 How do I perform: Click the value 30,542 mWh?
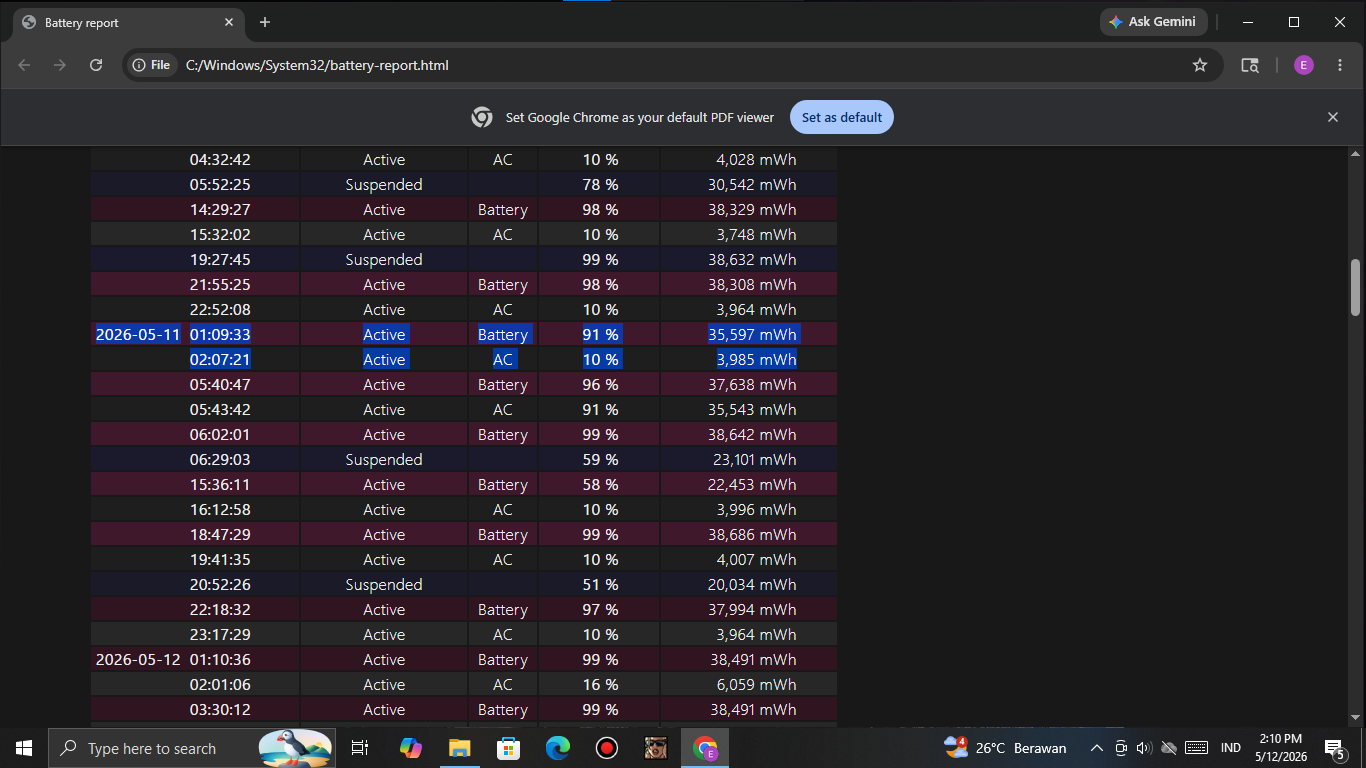point(752,184)
